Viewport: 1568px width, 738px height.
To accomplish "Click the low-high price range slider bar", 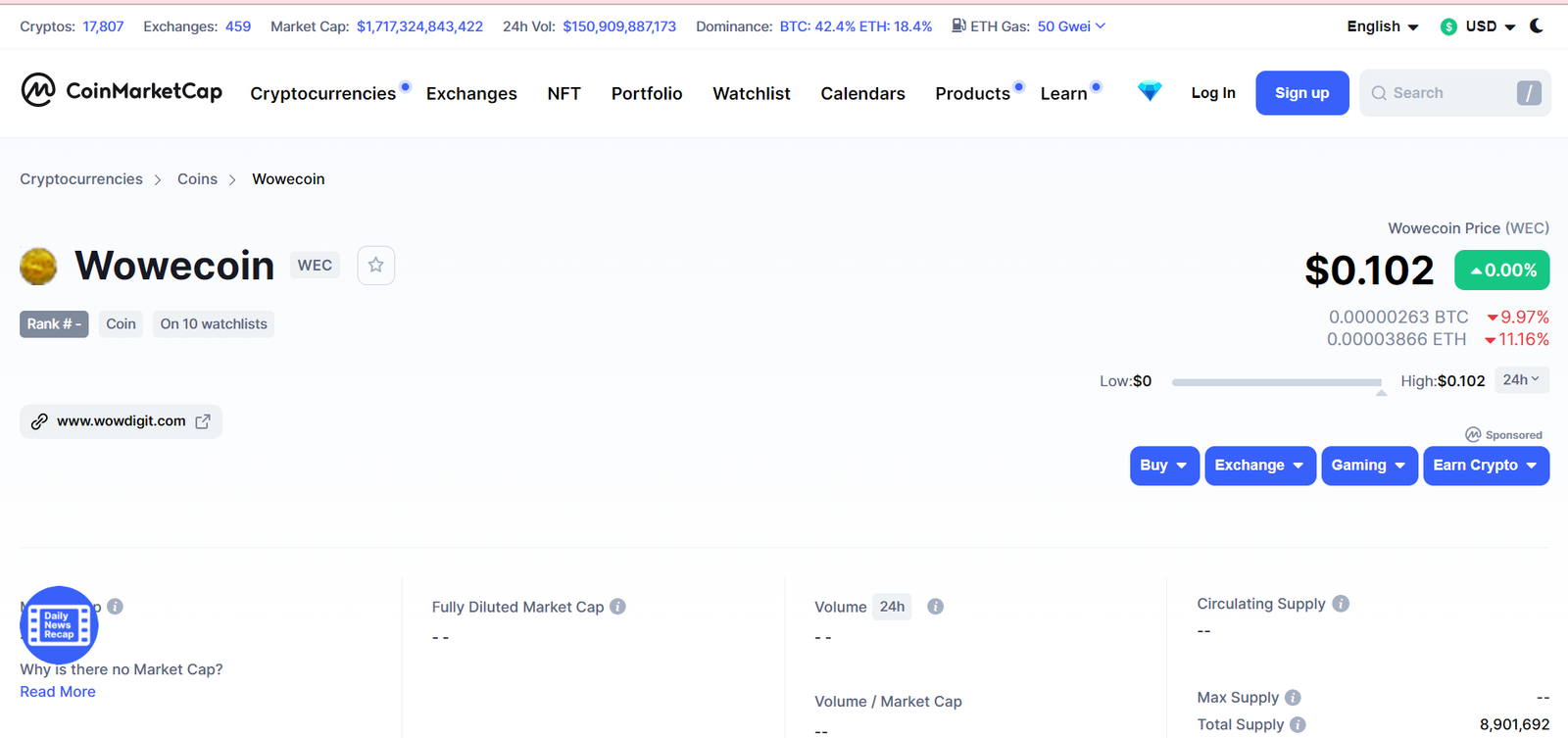I will [1277, 382].
